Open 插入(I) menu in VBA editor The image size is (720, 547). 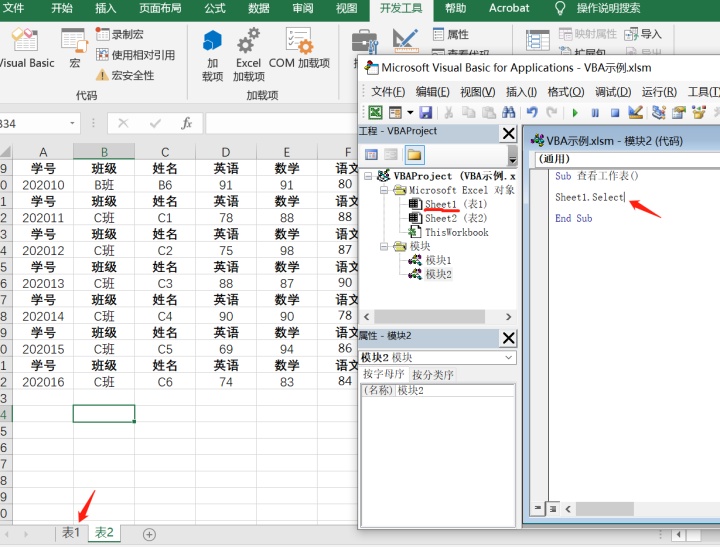tap(521, 92)
